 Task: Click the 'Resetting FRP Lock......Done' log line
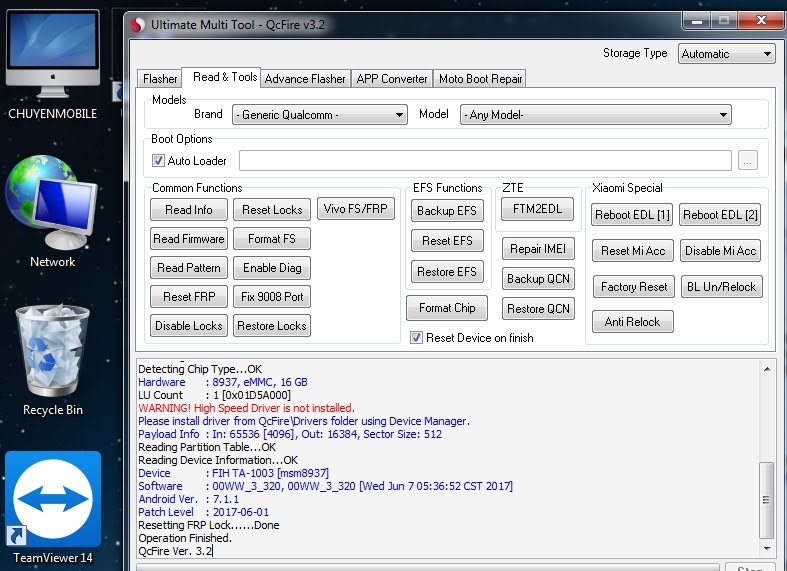[x=209, y=525]
